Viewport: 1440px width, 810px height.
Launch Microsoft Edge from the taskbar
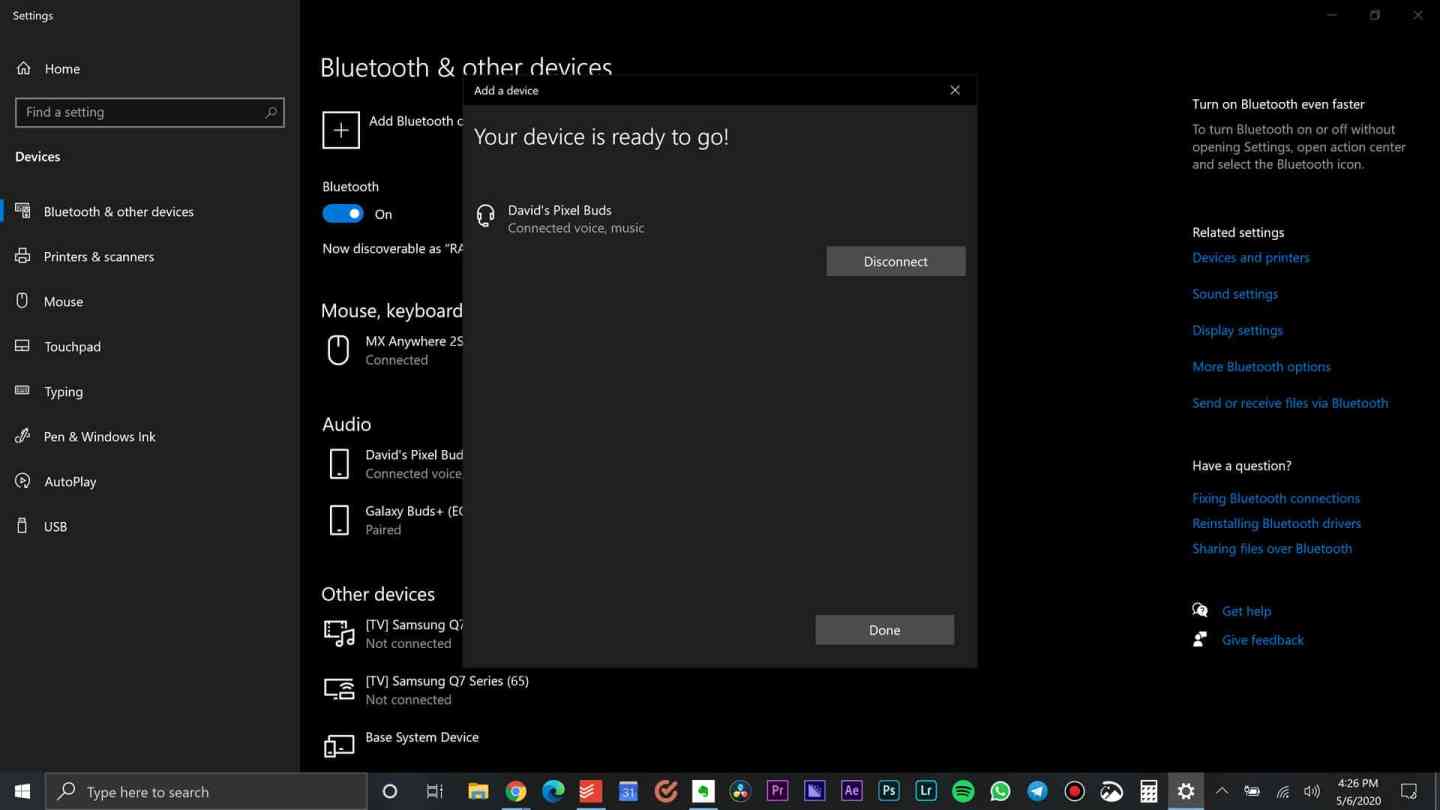tap(553, 791)
